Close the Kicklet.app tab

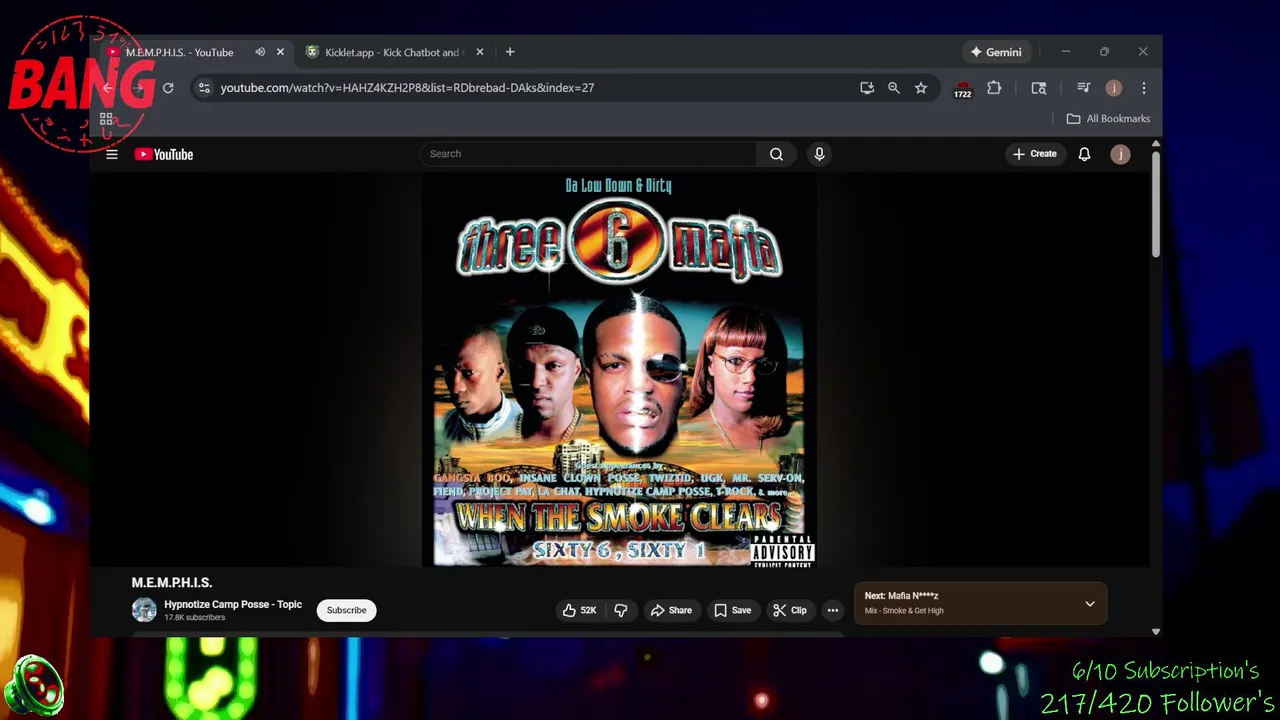point(480,52)
